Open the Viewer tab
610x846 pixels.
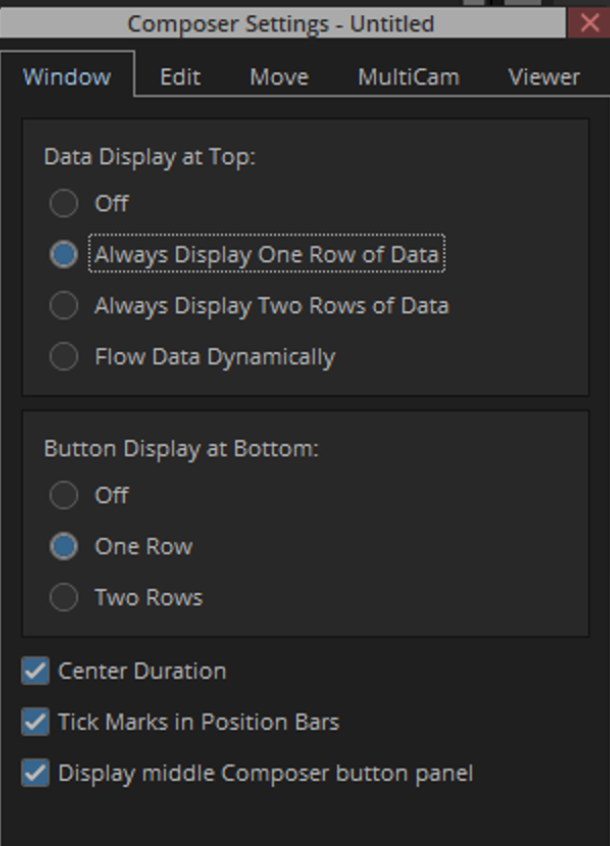click(543, 77)
